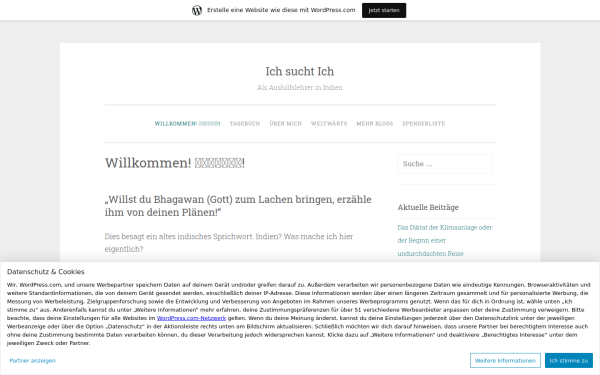
Task: Navigate to 'Mehr Blogs'
Action: pyautogui.click(x=375, y=124)
